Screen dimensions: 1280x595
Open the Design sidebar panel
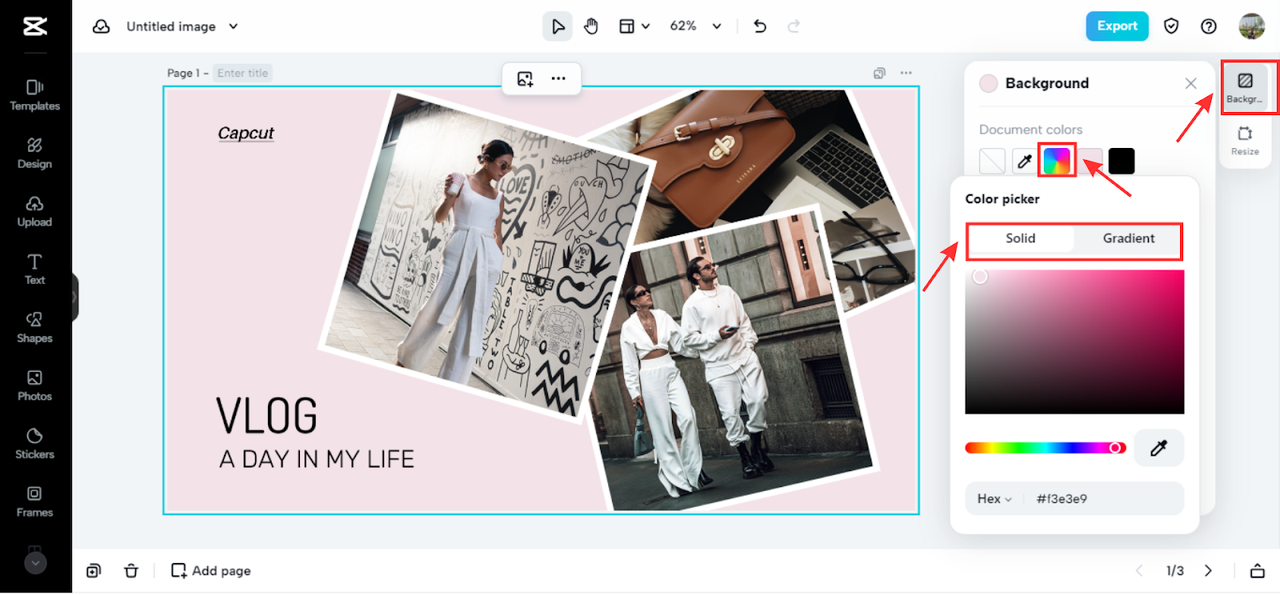(35, 153)
